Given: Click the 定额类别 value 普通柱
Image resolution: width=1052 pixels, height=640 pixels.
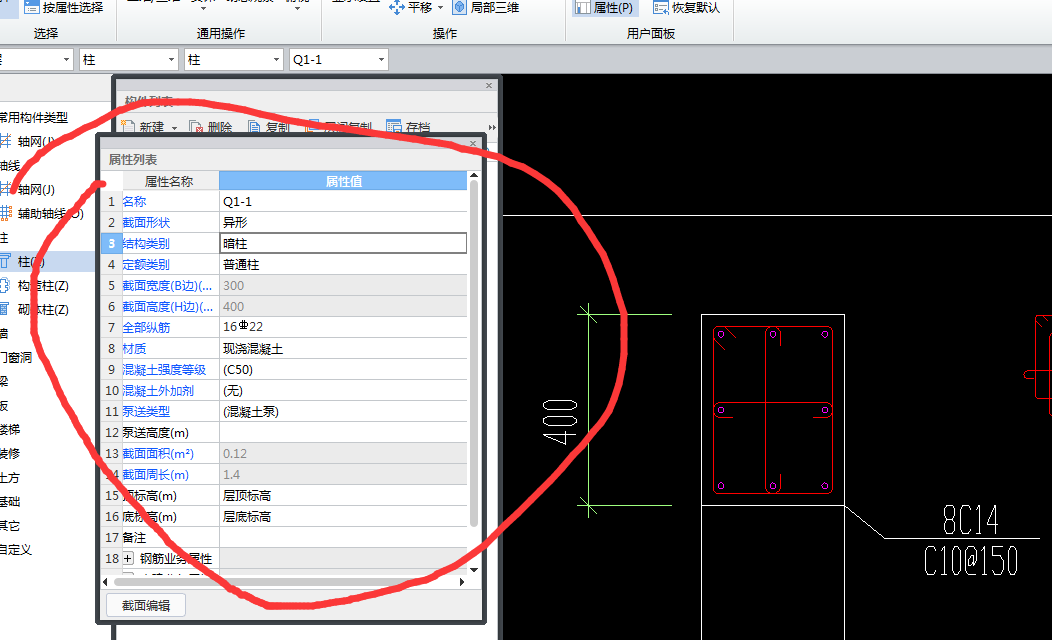Looking at the screenshot, I should (x=343, y=264).
